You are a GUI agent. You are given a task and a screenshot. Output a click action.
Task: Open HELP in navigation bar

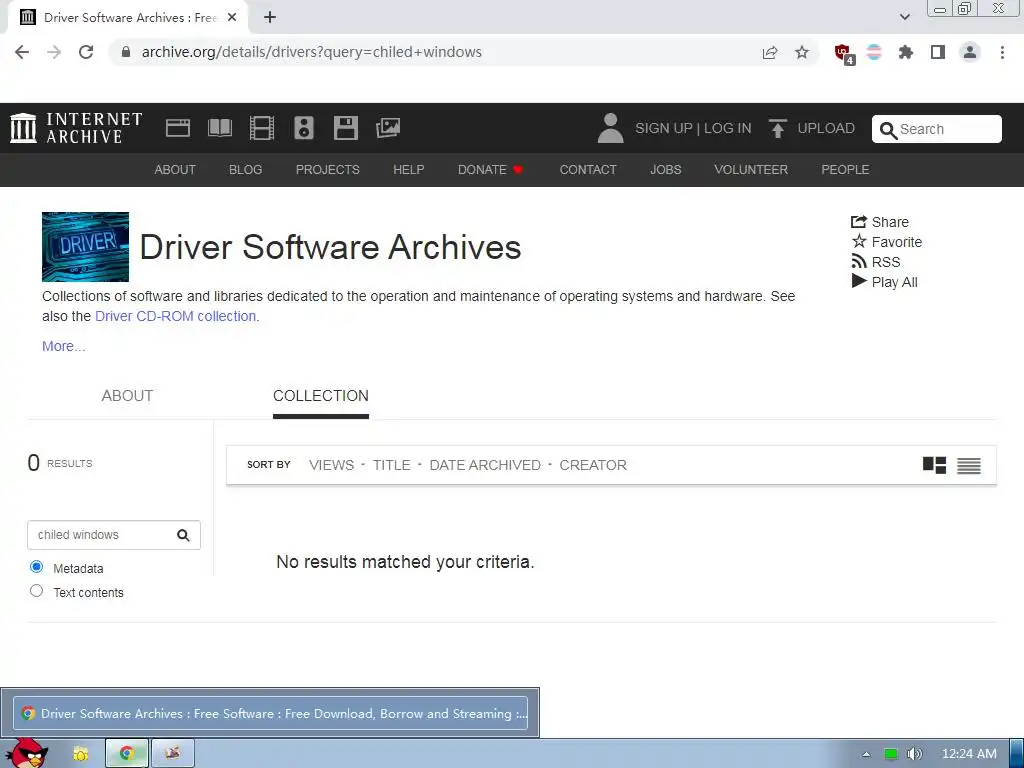pyautogui.click(x=409, y=170)
